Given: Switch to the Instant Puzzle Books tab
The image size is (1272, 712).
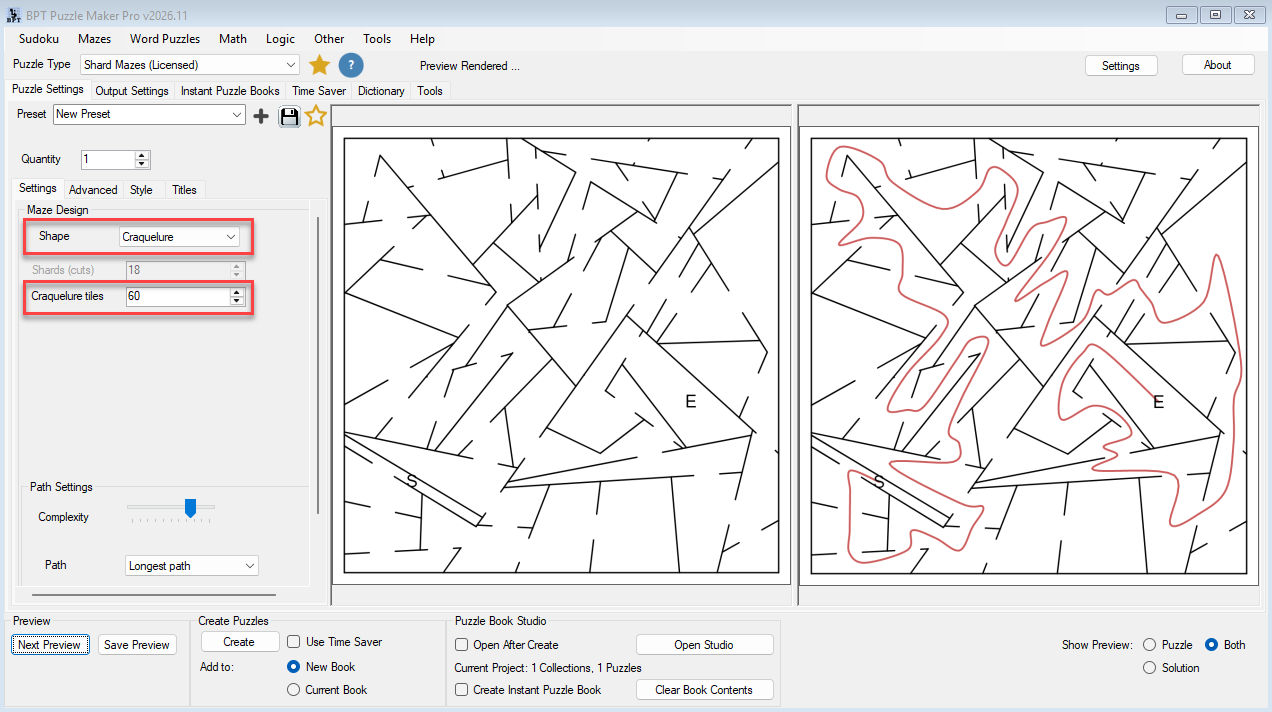Looking at the screenshot, I should pos(230,91).
